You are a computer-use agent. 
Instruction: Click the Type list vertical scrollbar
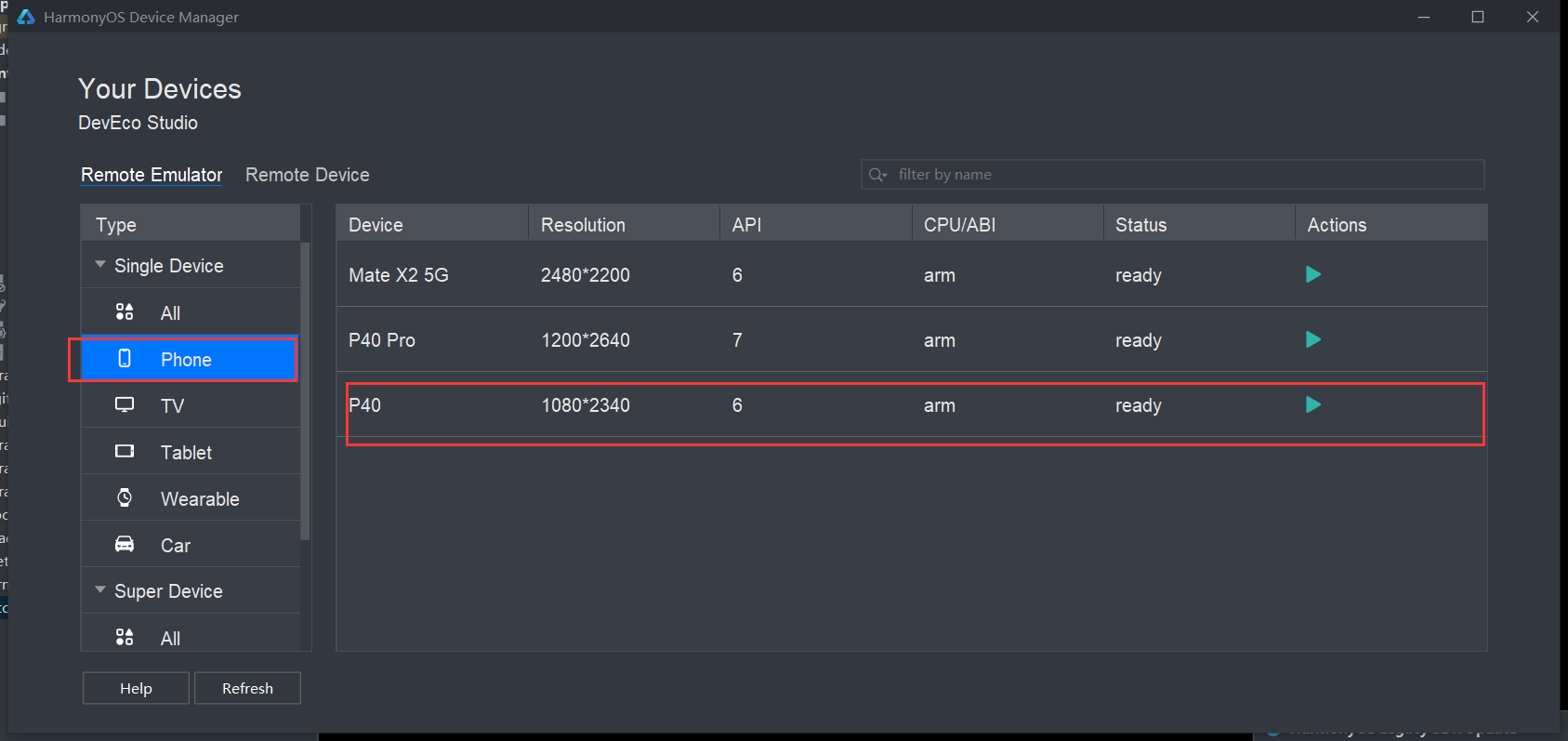(305, 390)
